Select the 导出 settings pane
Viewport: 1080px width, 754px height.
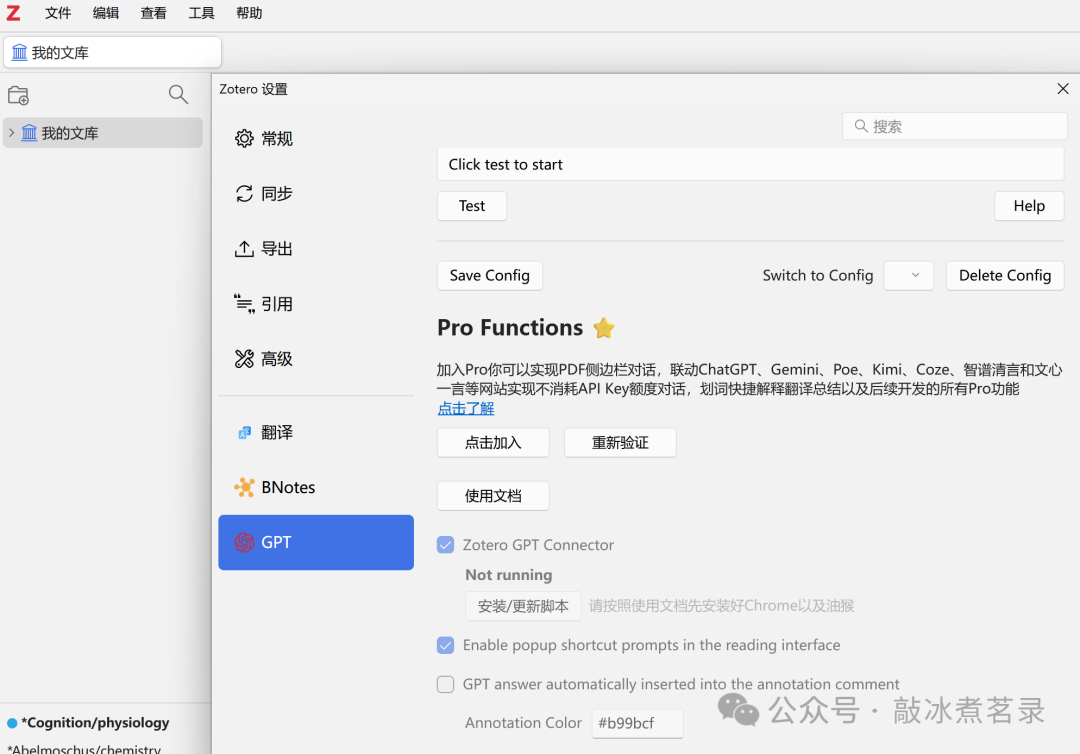tap(316, 249)
